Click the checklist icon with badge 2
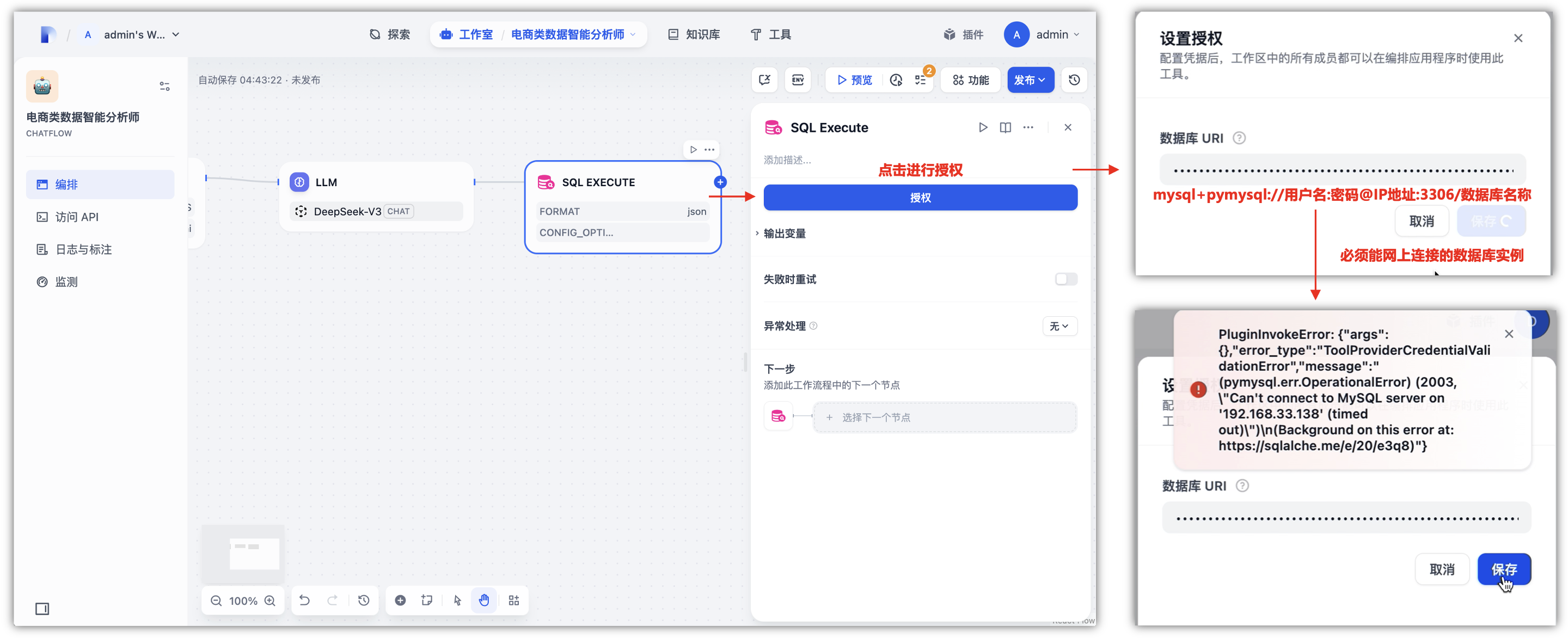This screenshot has height=638, width=1568. 921,79
